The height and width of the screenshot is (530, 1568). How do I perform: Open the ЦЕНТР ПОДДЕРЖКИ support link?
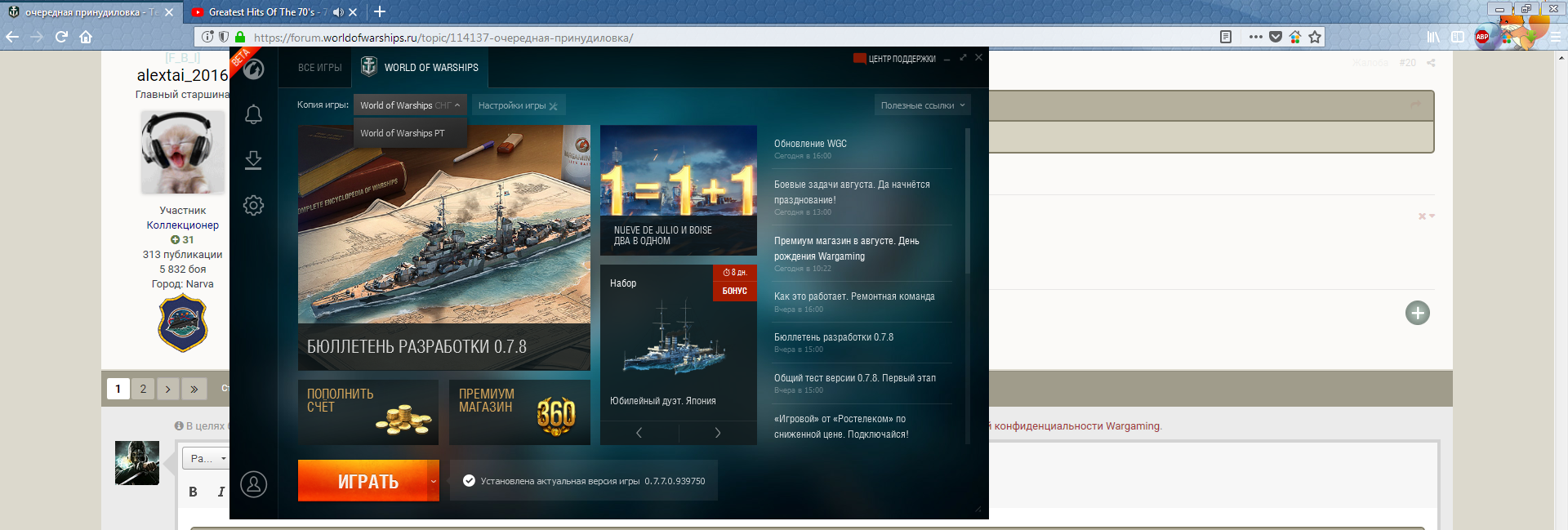(895, 59)
